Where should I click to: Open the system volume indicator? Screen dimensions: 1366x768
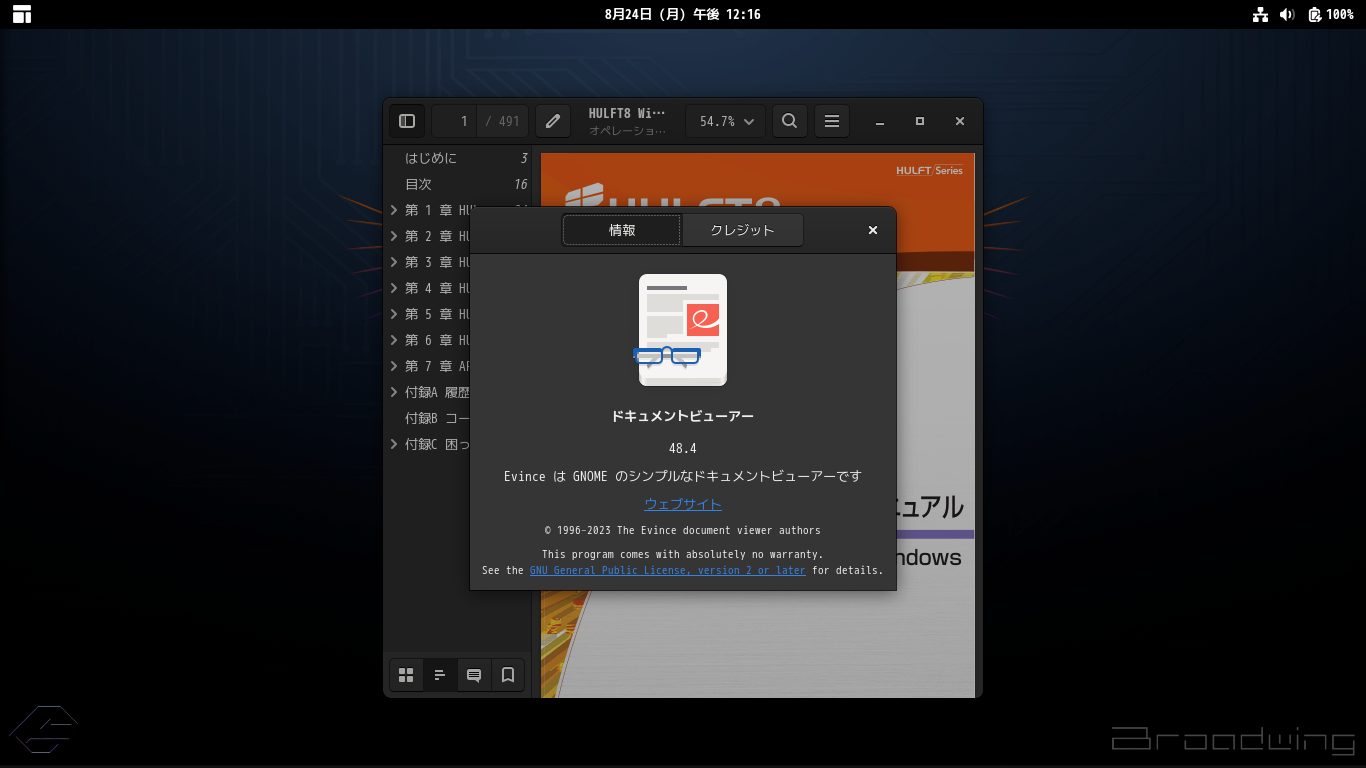coord(1287,14)
